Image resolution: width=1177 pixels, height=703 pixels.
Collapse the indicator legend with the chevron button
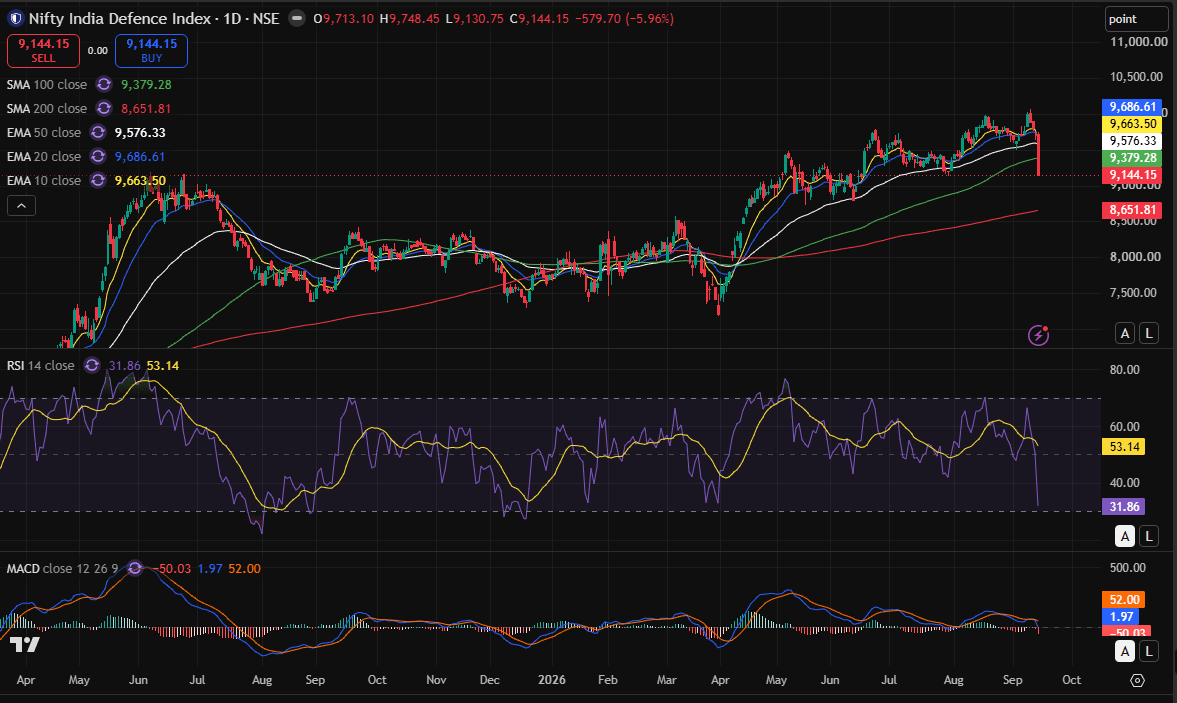tap(21, 206)
